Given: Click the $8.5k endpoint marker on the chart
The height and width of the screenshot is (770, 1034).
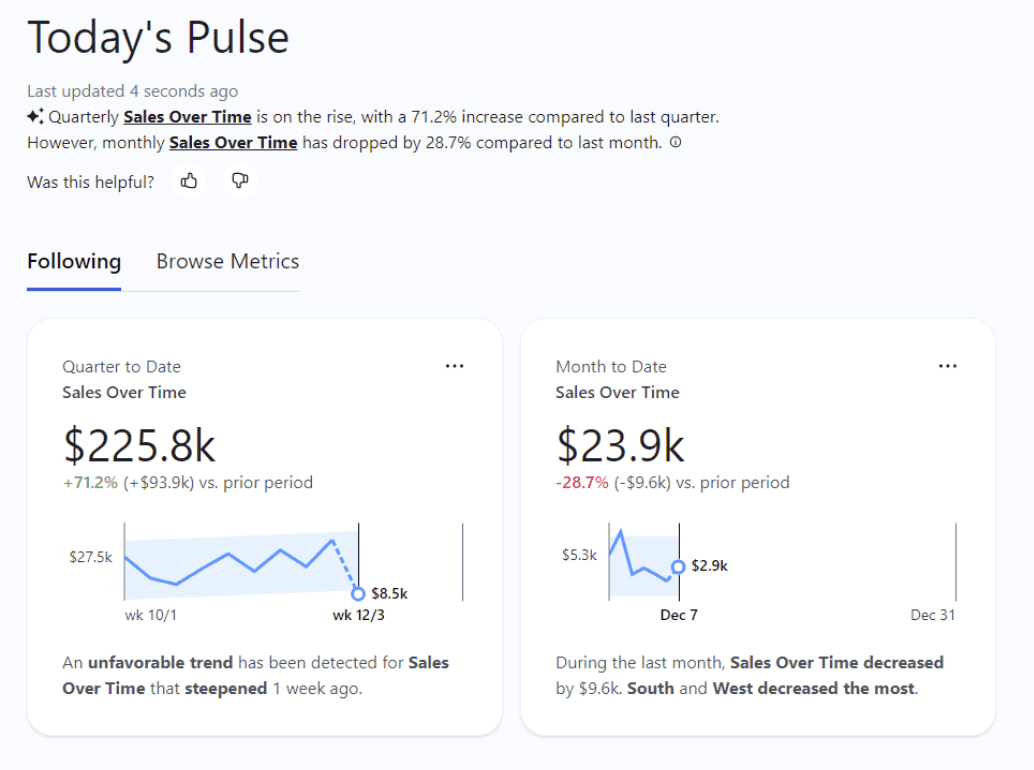Looking at the screenshot, I should [359, 593].
